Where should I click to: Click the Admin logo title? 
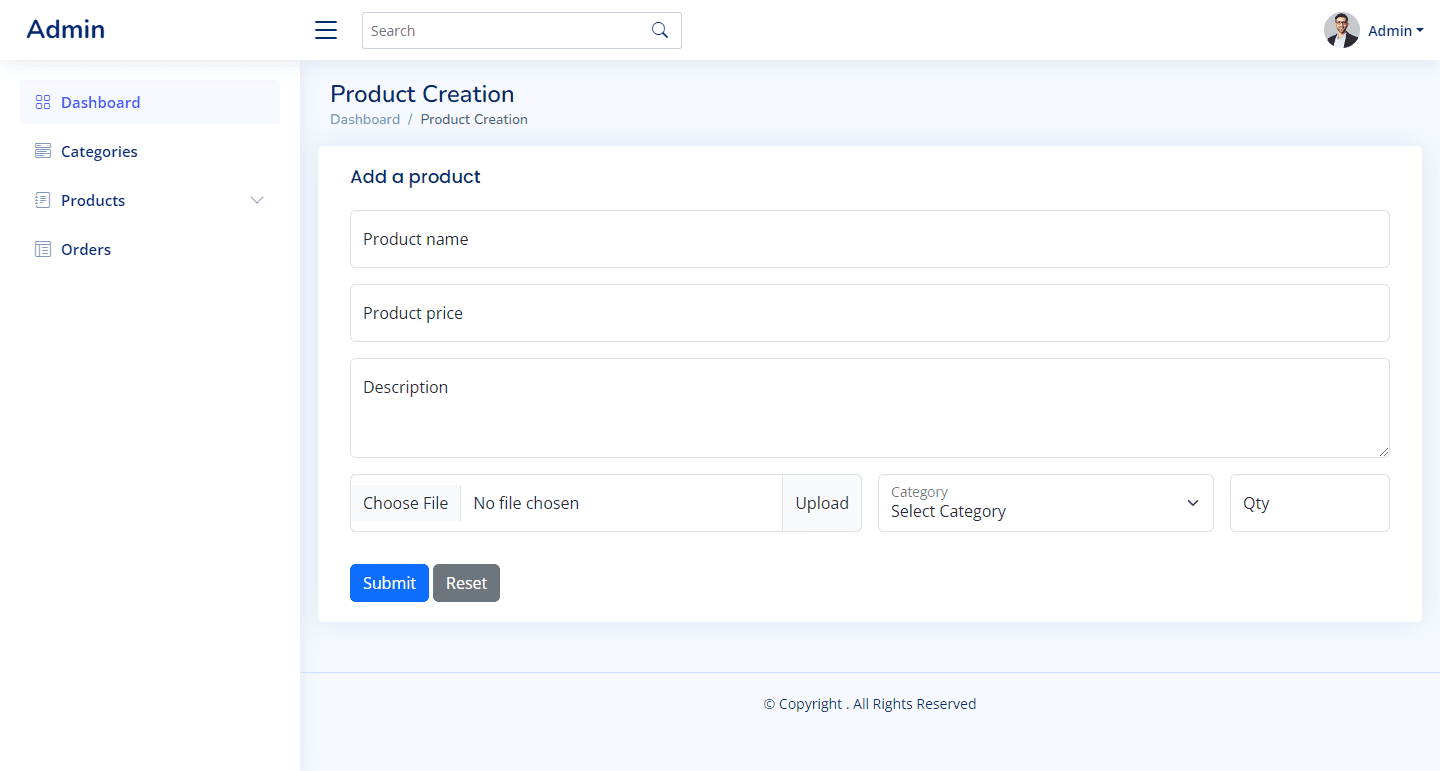[x=66, y=30]
